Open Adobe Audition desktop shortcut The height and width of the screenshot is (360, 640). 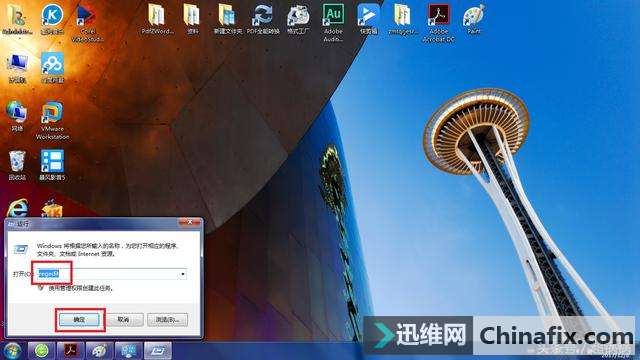333,23
